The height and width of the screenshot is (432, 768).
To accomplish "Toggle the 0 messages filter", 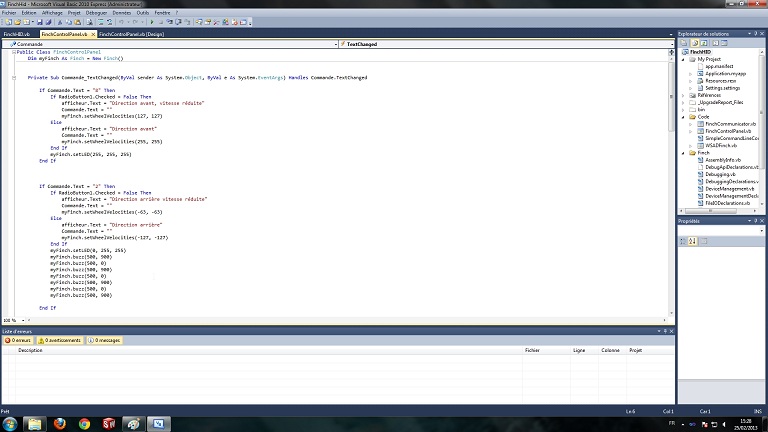I will point(106,340).
